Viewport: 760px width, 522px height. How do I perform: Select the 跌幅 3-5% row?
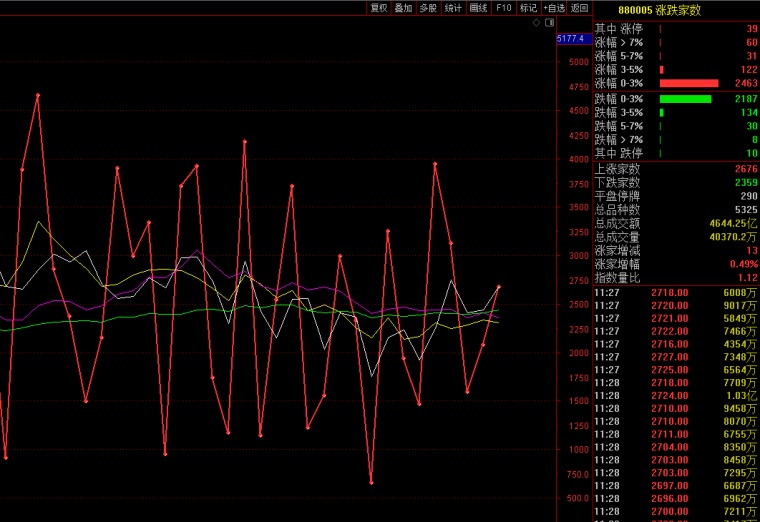pyautogui.click(x=676, y=112)
